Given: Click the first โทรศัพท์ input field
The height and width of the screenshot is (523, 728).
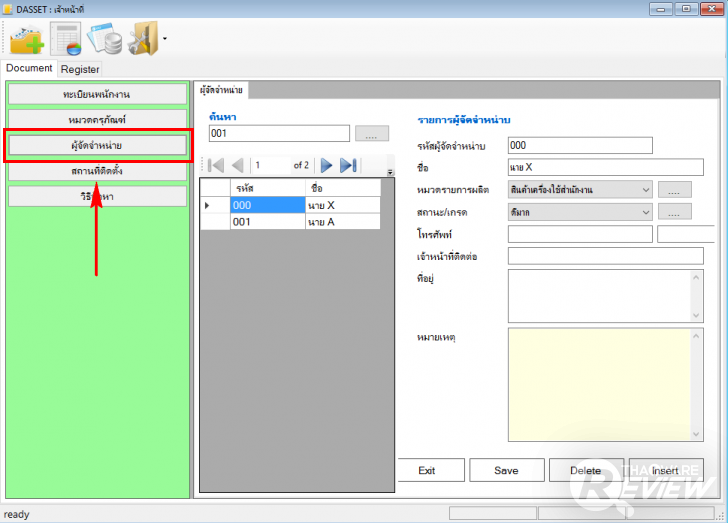Looking at the screenshot, I should coord(580,234).
